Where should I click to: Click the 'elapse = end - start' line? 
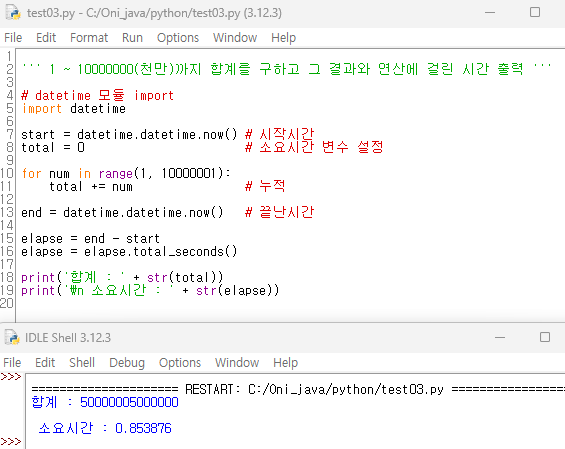click(x=90, y=239)
